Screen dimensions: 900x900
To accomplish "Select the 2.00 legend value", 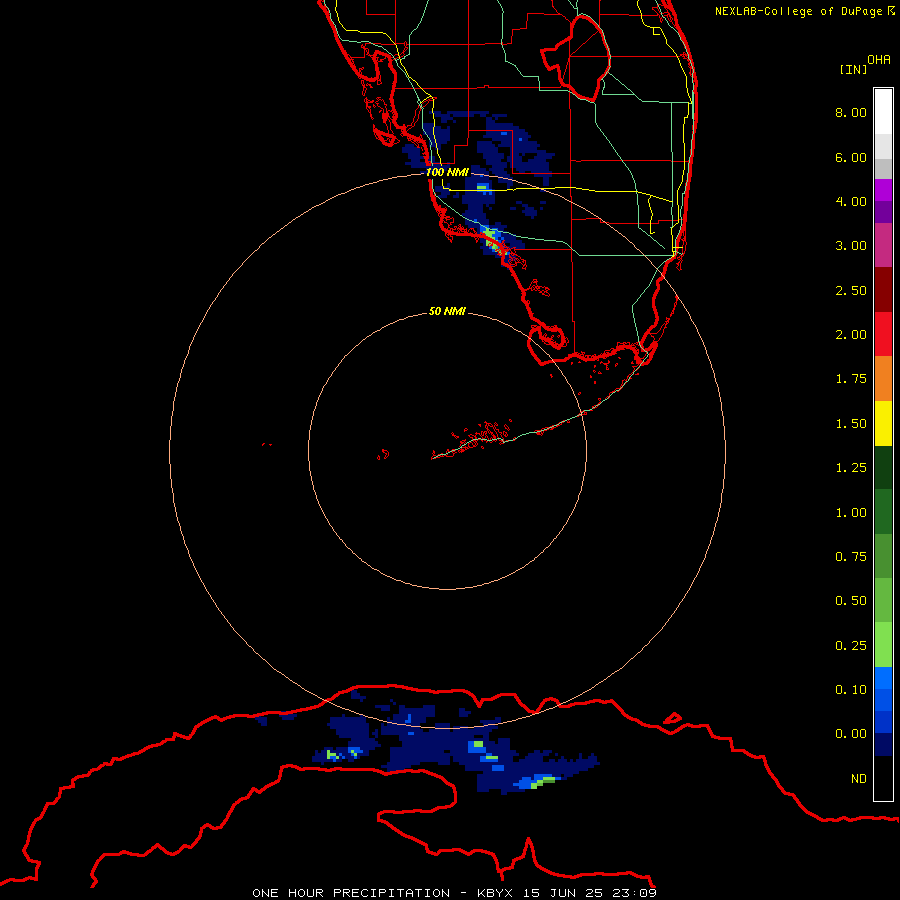I will (x=851, y=335).
